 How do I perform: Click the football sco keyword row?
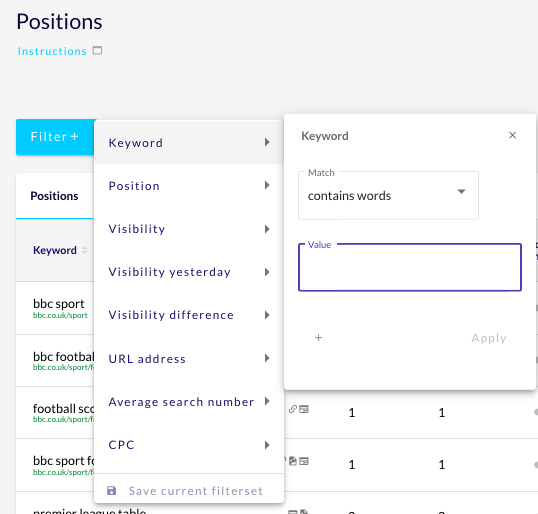(x=64, y=409)
